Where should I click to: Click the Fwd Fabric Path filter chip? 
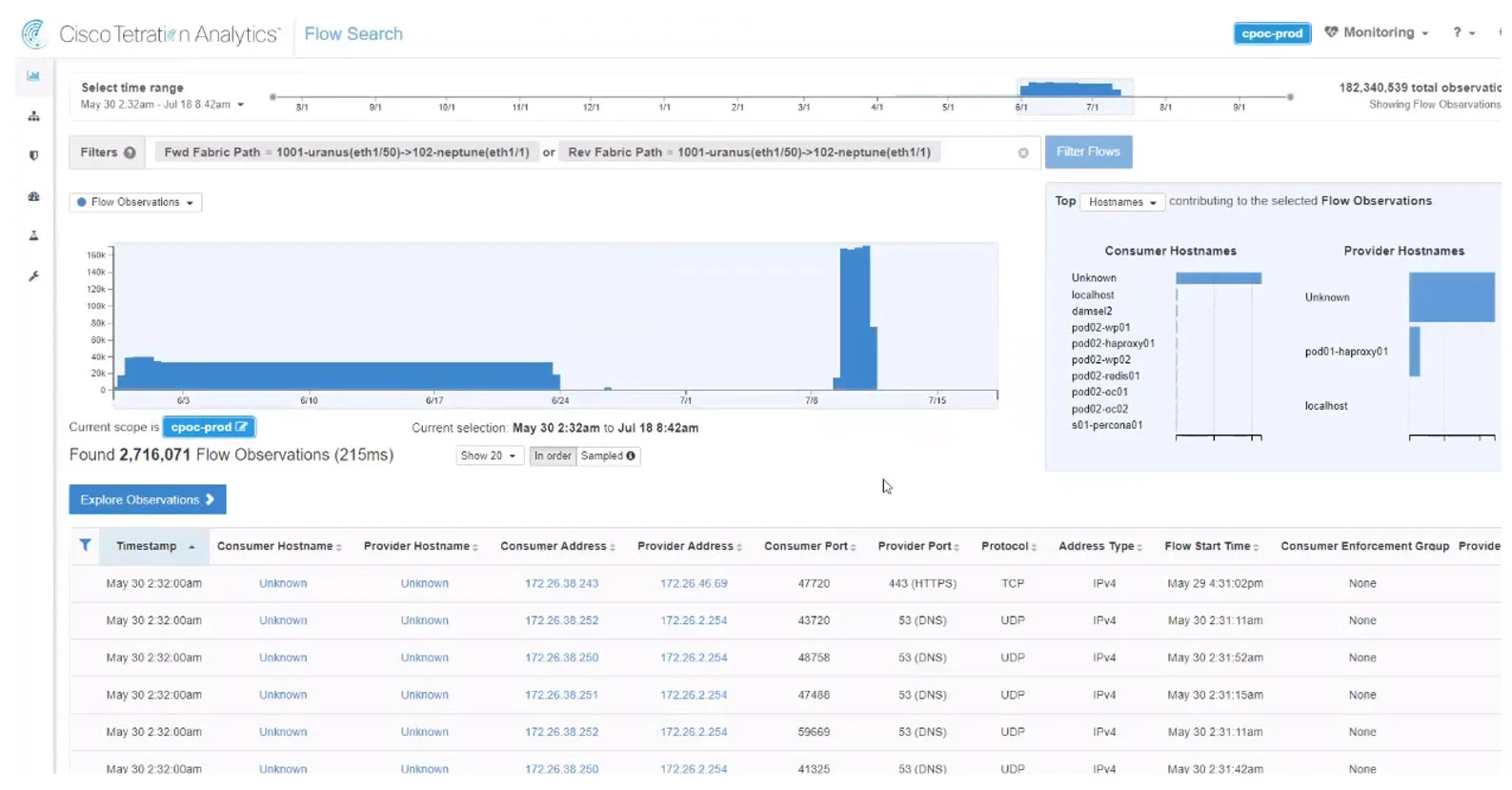(347, 152)
